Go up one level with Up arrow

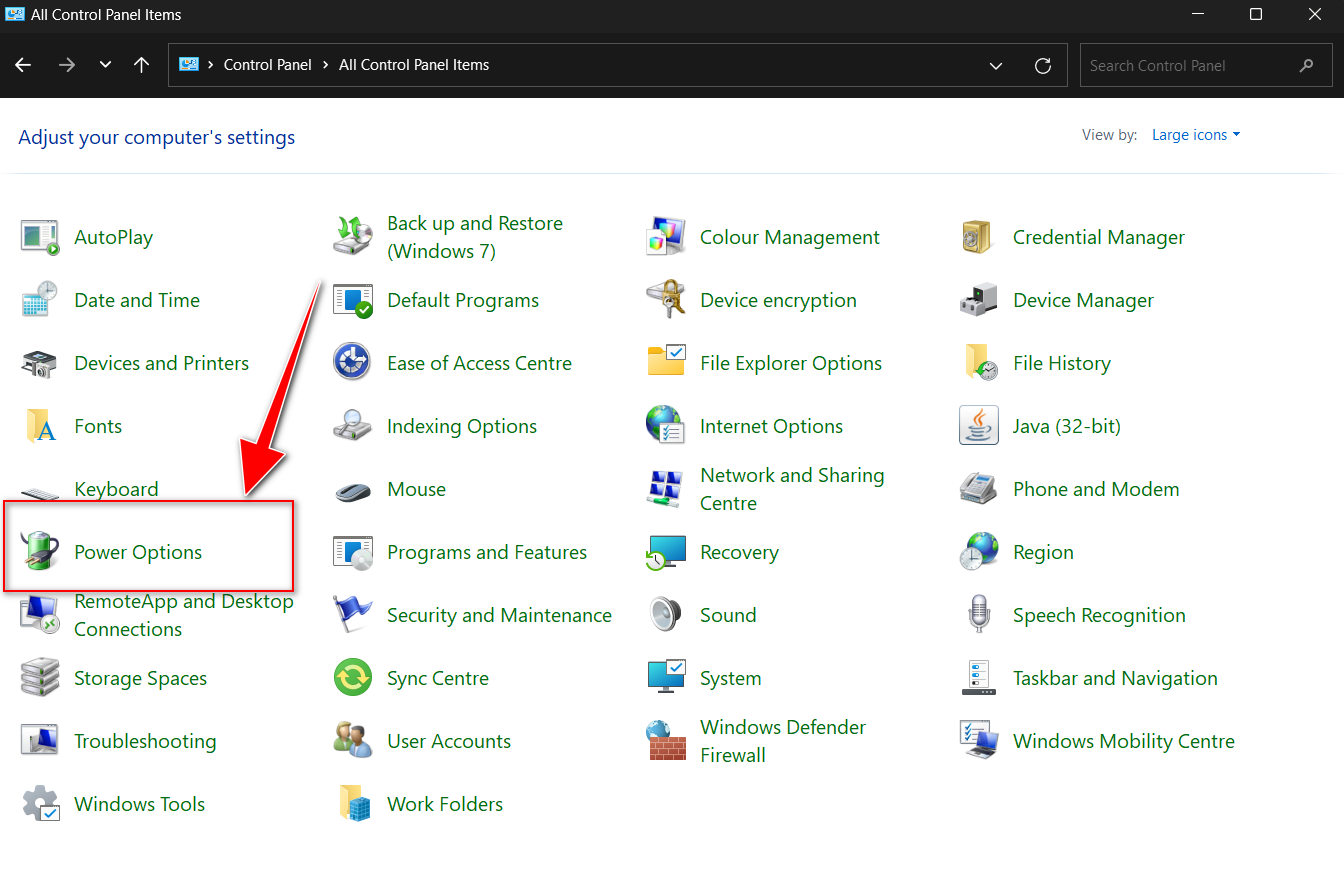click(x=142, y=65)
